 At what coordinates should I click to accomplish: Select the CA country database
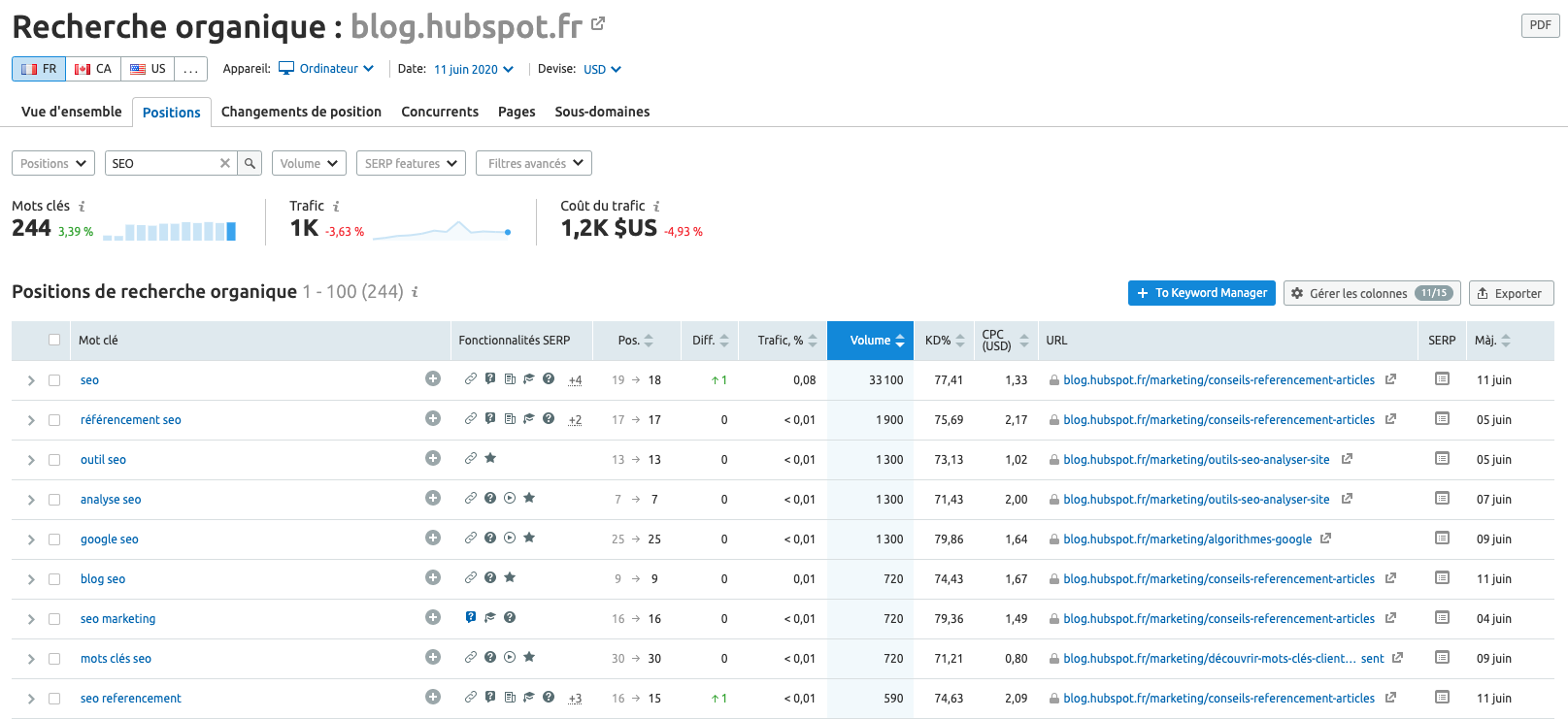[x=93, y=69]
